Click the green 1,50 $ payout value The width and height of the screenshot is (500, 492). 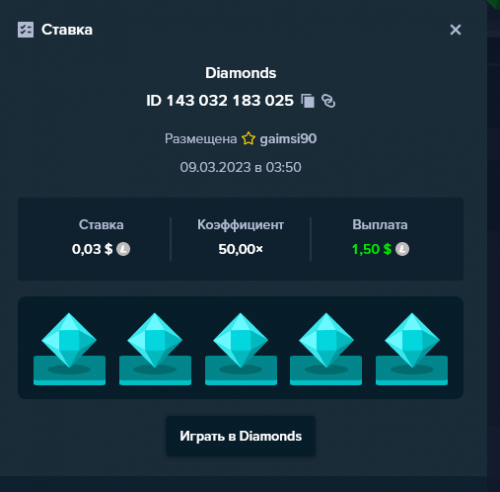click(x=372, y=249)
